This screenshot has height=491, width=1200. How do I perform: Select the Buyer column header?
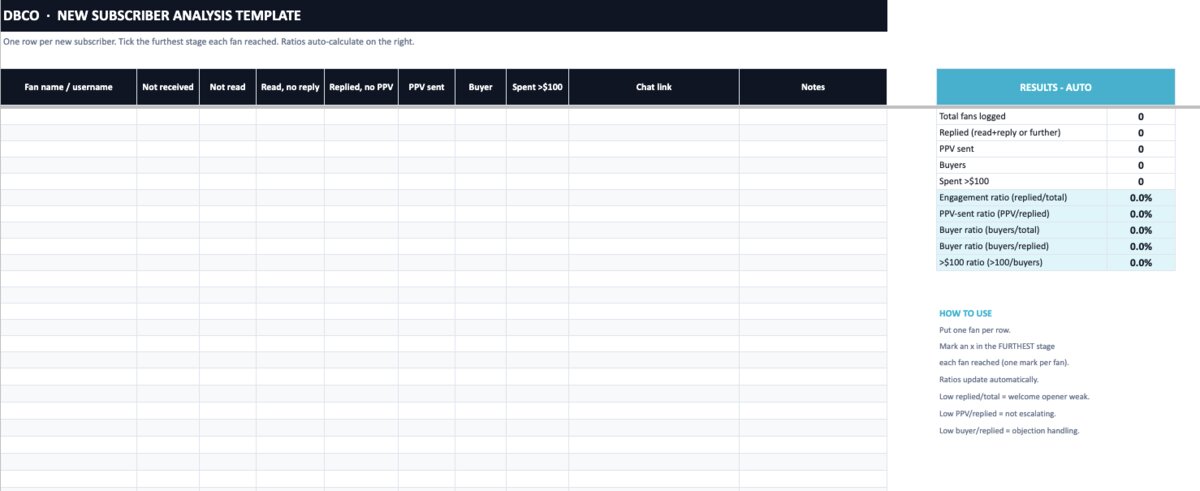coord(481,87)
